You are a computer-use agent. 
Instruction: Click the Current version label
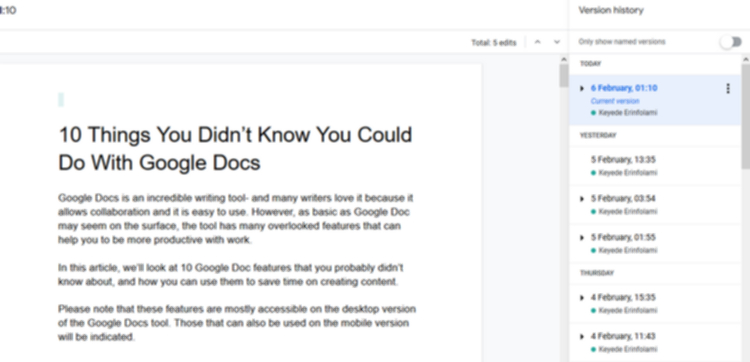(x=615, y=101)
